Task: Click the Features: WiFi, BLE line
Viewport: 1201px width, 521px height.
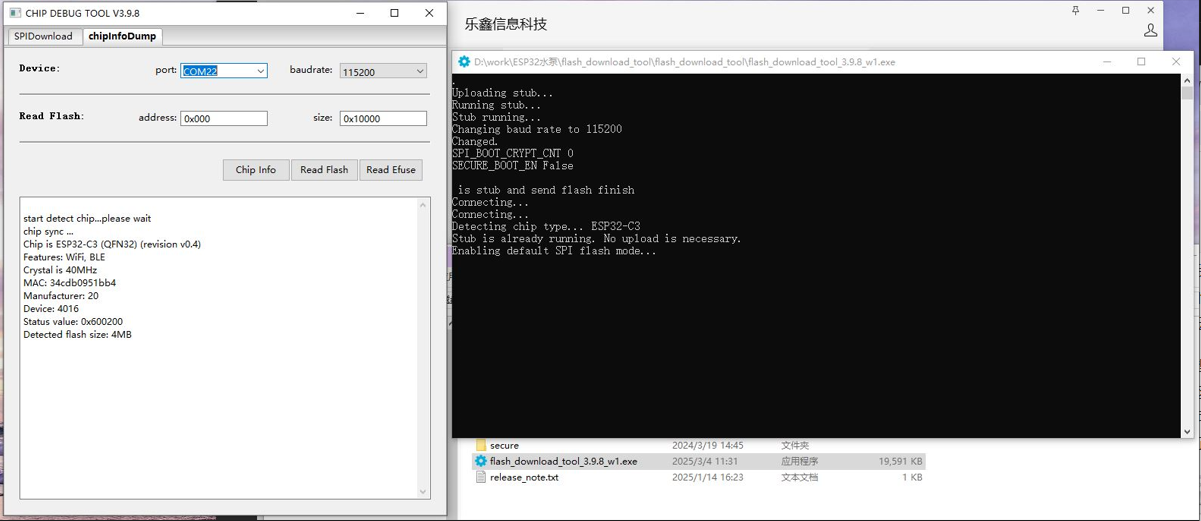Action: [x=64, y=257]
